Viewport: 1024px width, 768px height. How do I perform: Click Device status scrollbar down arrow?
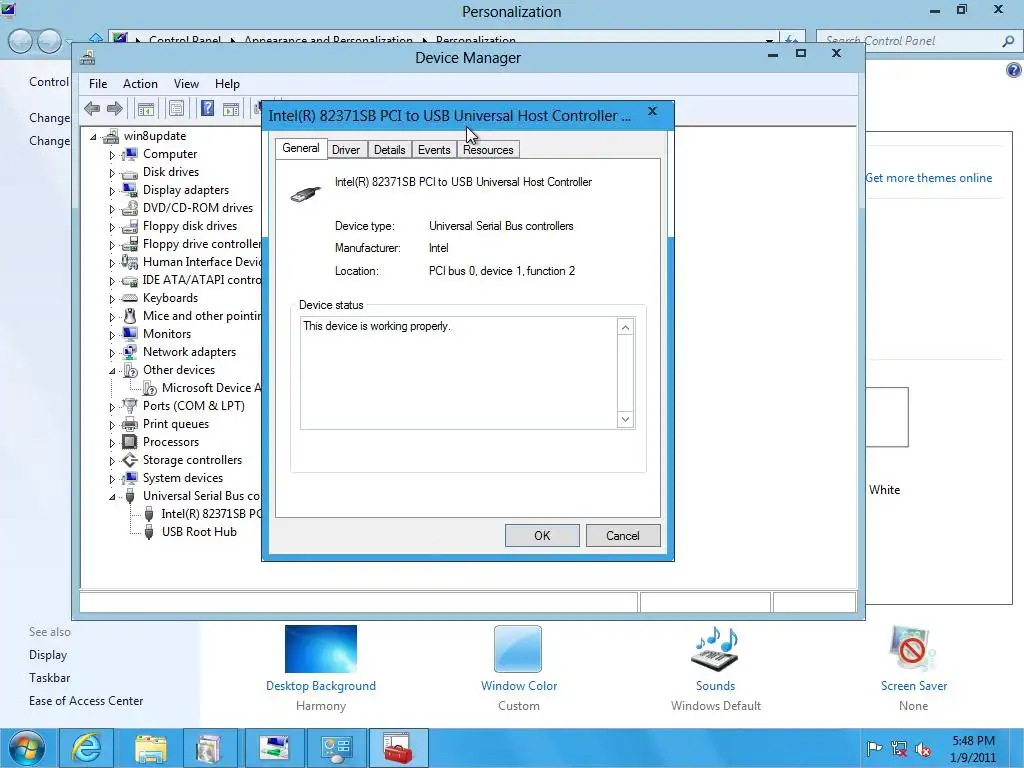tap(625, 419)
